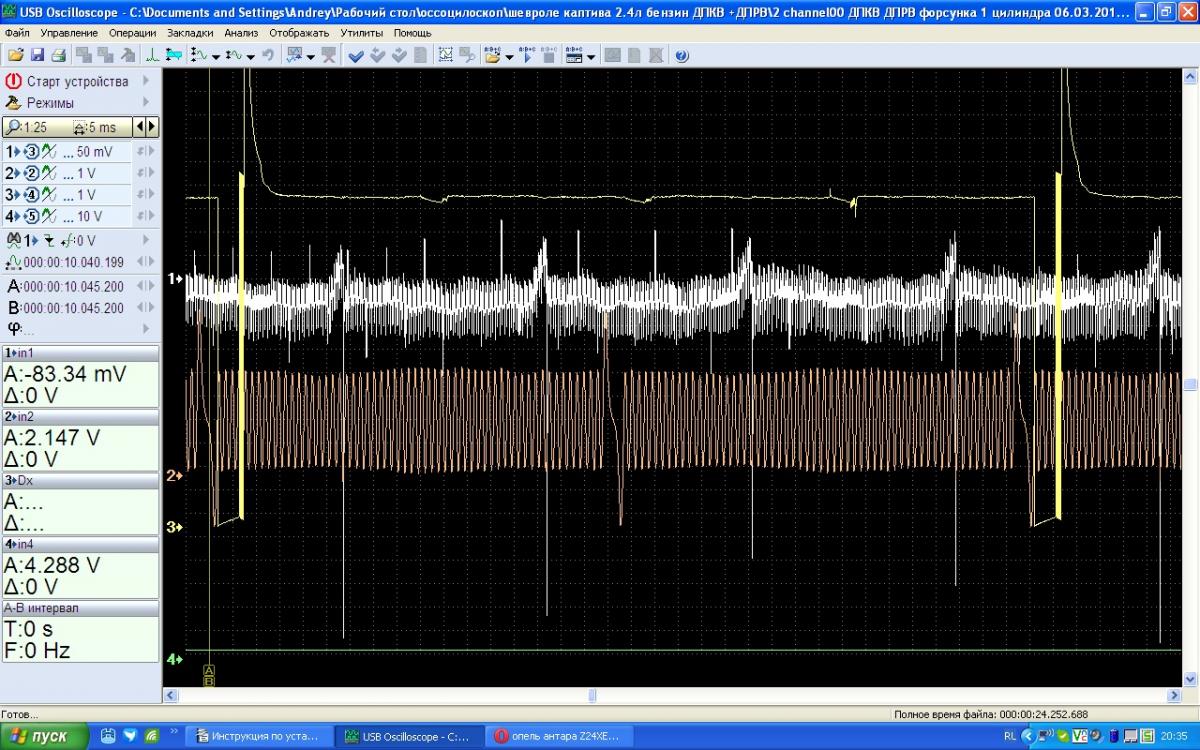Image resolution: width=1200 pixels, height=750 pixels.
Task: Open dropdown next to first waveform toolbar icon
Action: pyautogui.click(x=216, y=56)
